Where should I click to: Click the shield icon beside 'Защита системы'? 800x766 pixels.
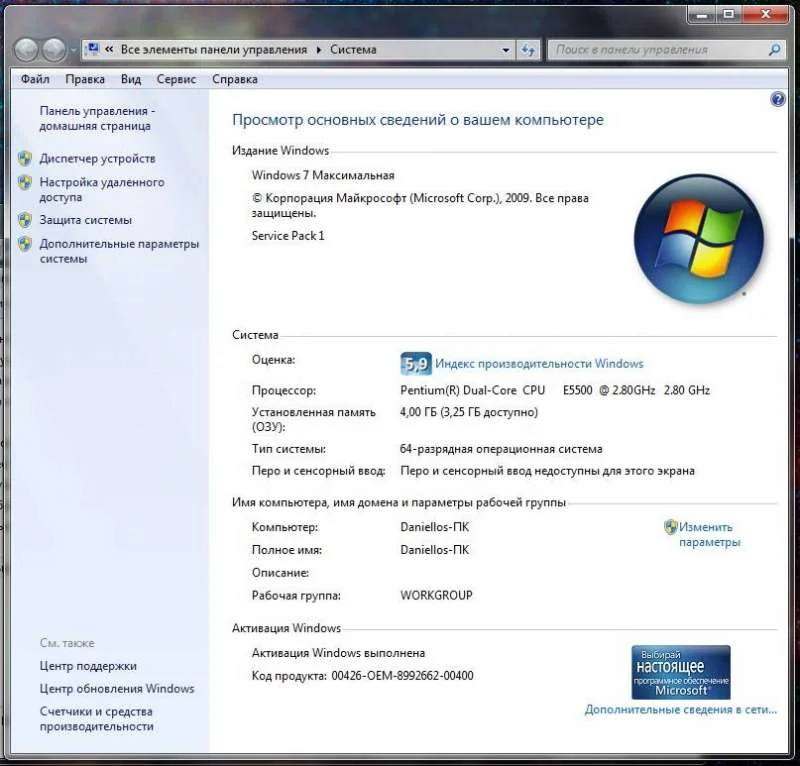tap(24, 220)
